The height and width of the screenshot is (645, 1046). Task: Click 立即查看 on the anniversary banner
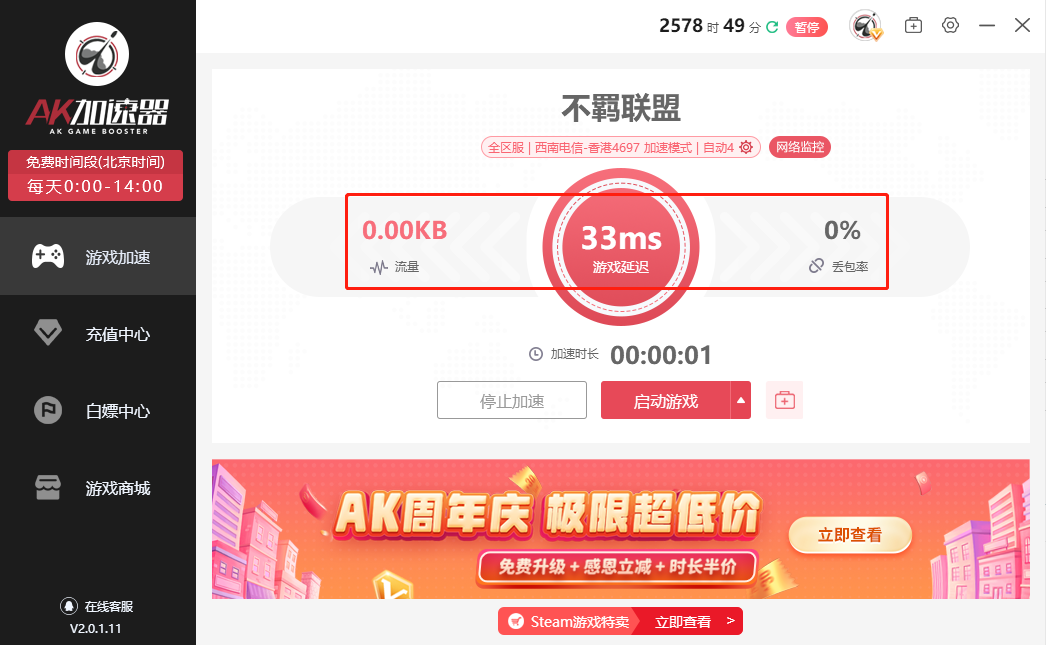pyautogui.click(x=850, y=535)
